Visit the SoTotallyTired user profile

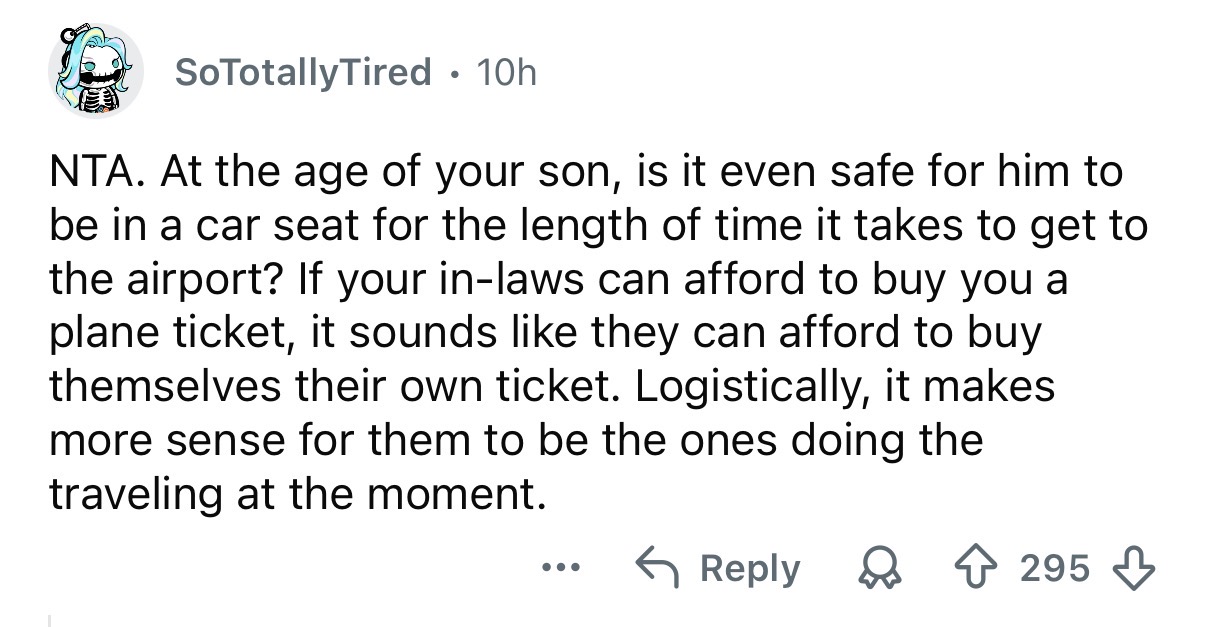point(303,72)
